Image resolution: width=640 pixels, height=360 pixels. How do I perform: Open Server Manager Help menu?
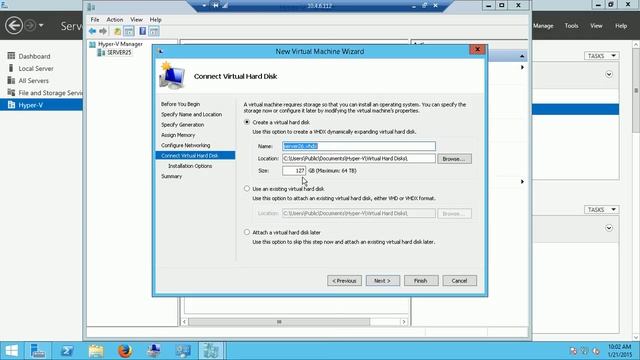(x=621, y=26)
